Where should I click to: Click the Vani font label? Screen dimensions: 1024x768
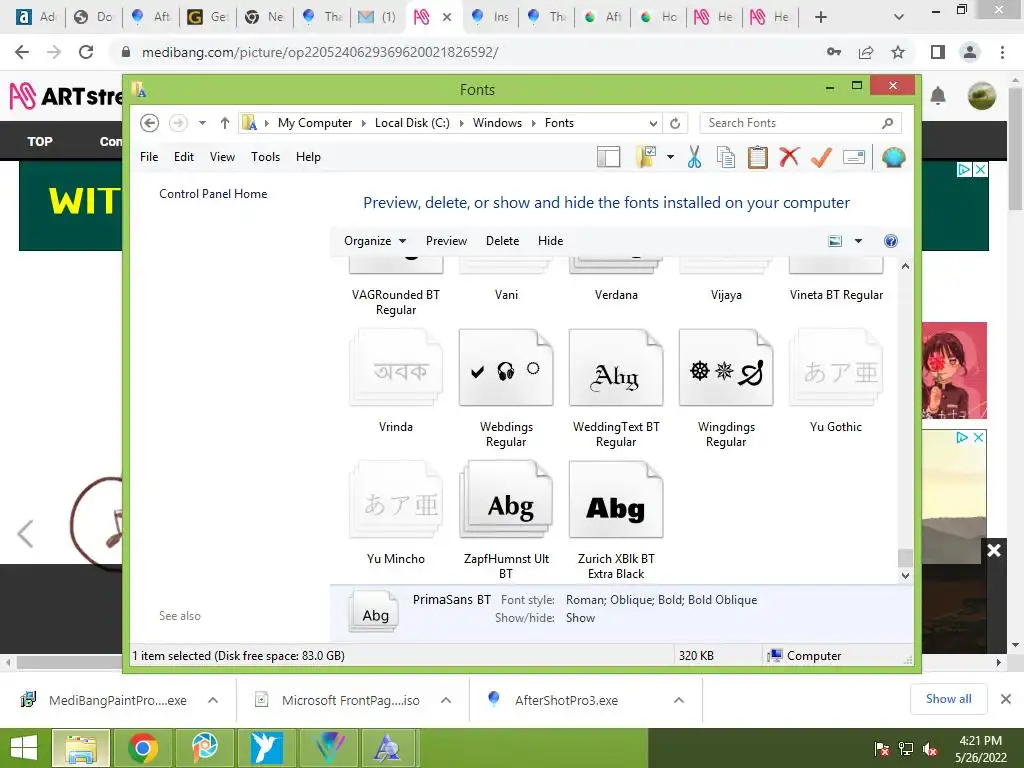506,295
